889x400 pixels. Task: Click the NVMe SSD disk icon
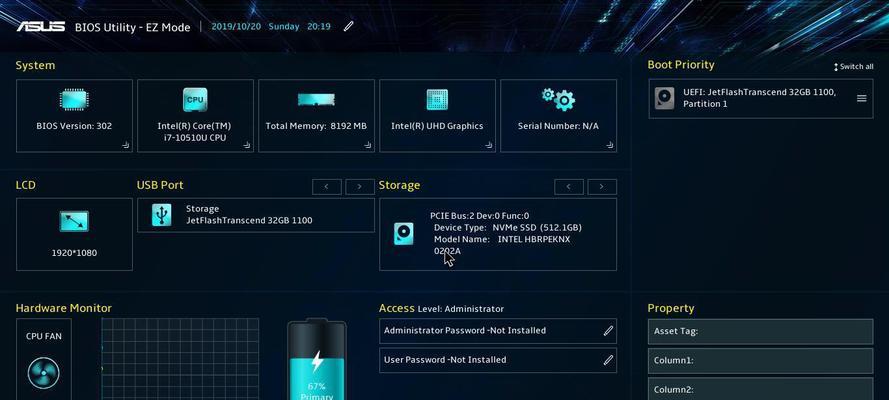(x=404, y=233)
